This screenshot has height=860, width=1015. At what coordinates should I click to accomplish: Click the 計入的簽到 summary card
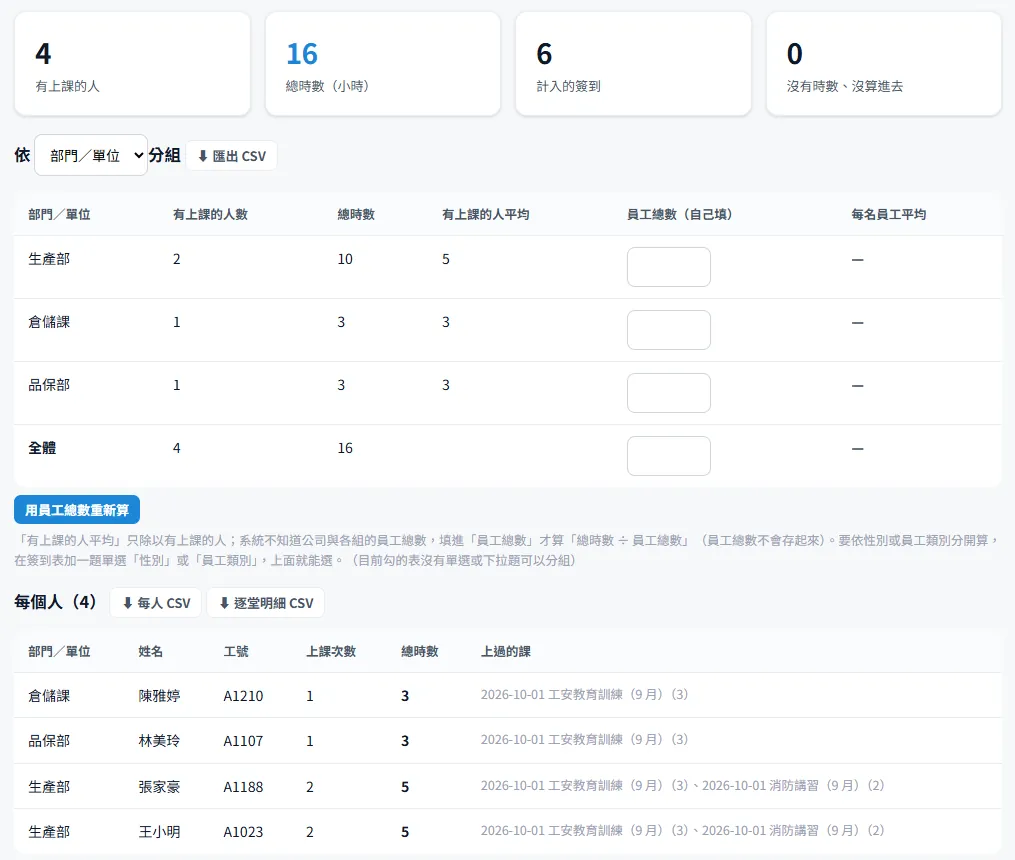pyautogui.click(x=633, y=64)
